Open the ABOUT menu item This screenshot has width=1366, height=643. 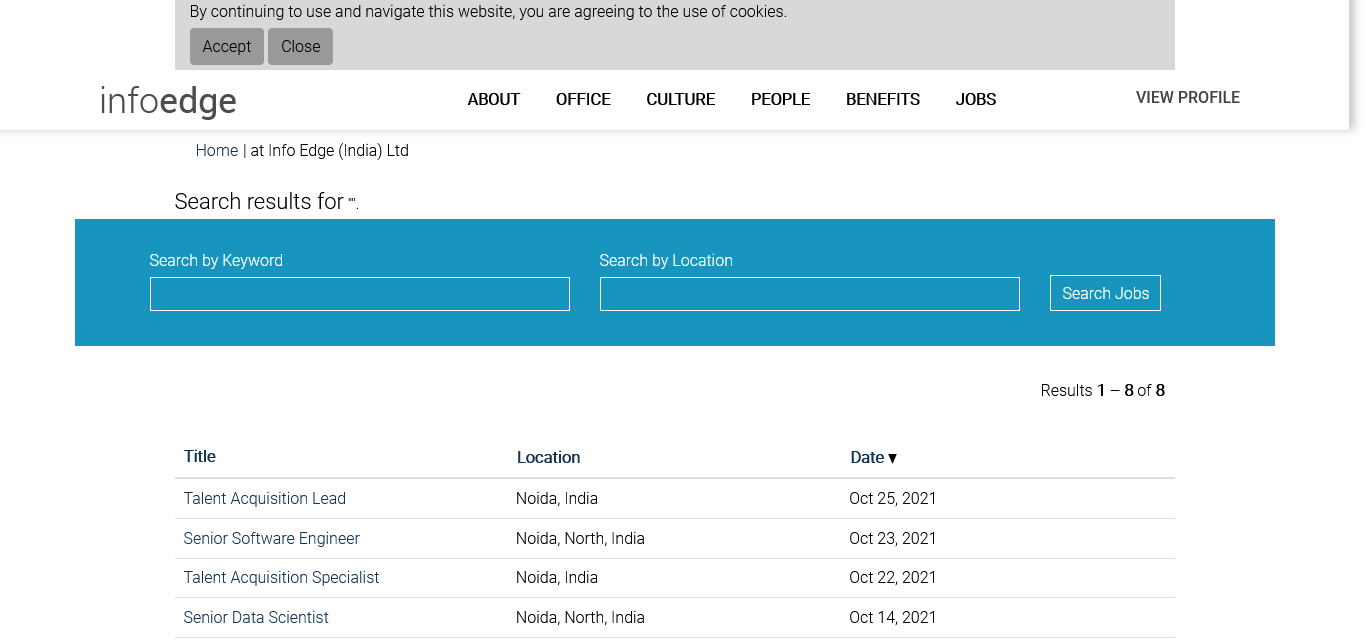click(493, 99)
